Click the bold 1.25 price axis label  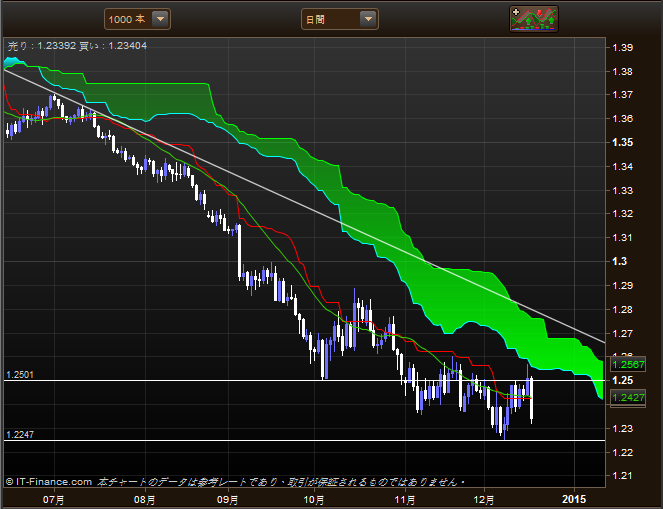[623, 380]
